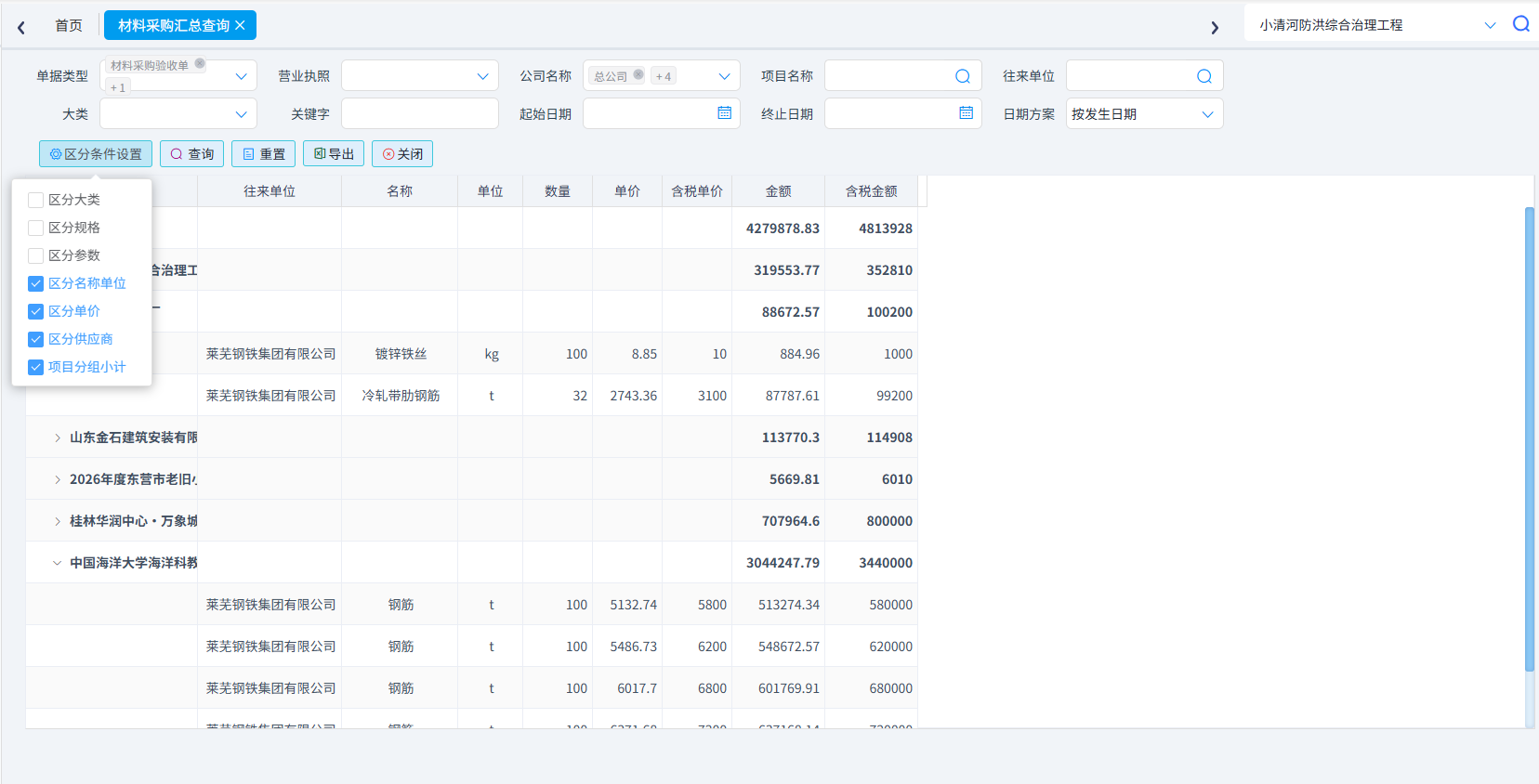Image resolution: width=1539 pixels, height=784 pixels.
Task: Disable 区分供应商 option
Action: [x=36, y=339]
